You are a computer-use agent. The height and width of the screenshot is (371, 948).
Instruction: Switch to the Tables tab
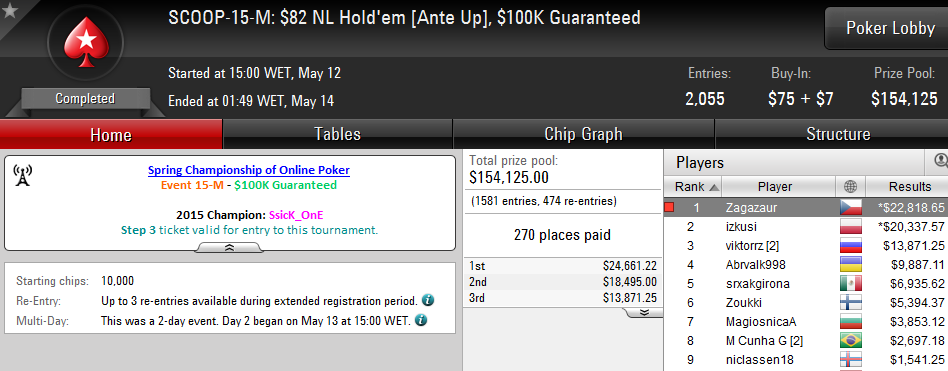[x=337, y=134]
